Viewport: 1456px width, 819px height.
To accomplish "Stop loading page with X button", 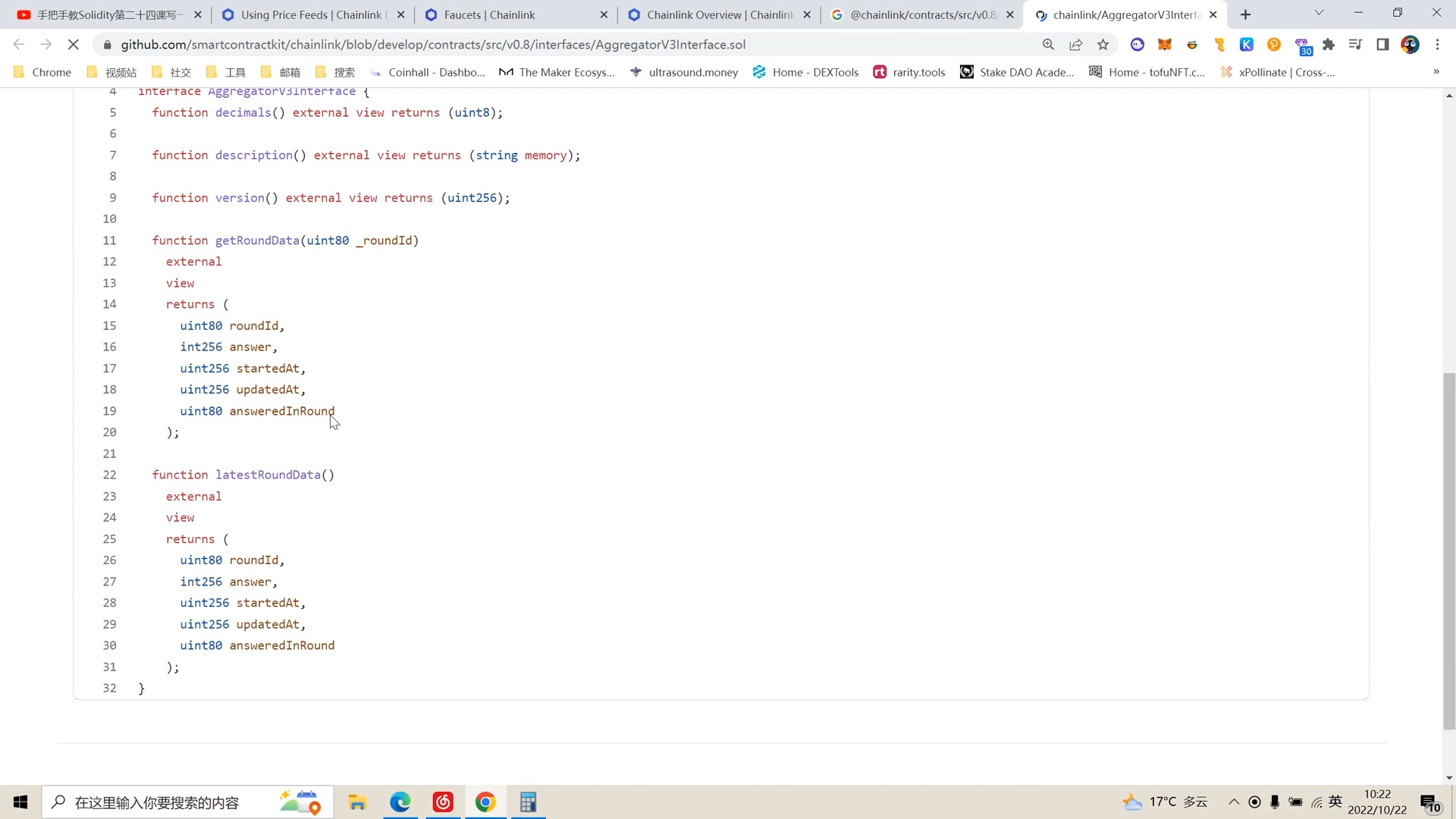I will [x=74, y=45].
